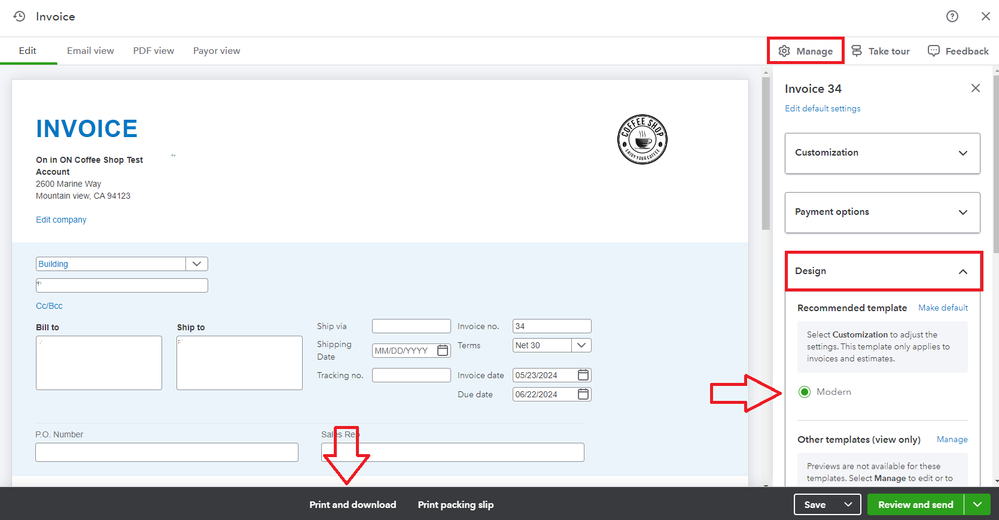Open the Invoice date calendar icon
The width and height of the screenshot is (999, 520).
coord(583,375)
